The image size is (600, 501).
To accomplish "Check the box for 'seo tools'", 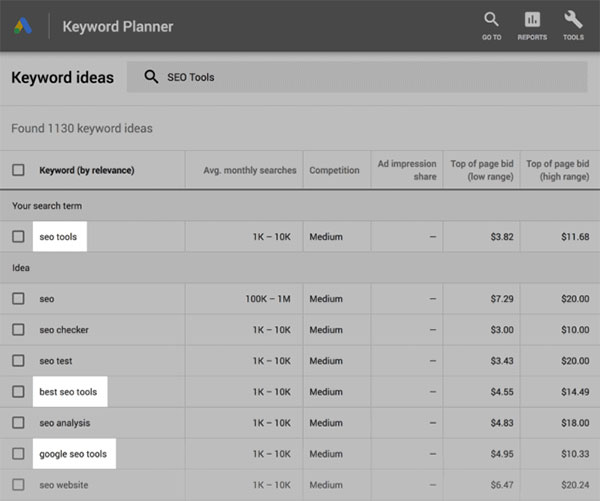I will [18, 237].
